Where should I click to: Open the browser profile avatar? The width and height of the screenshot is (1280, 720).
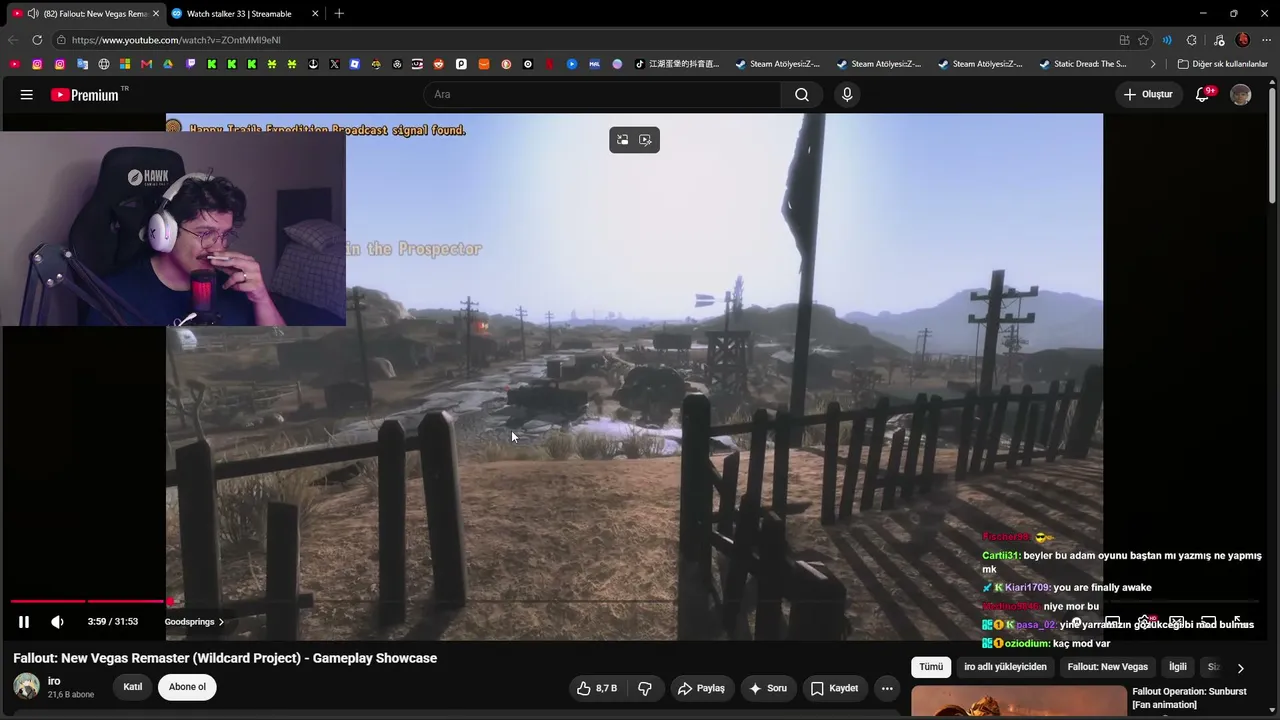click(1243, 40)
